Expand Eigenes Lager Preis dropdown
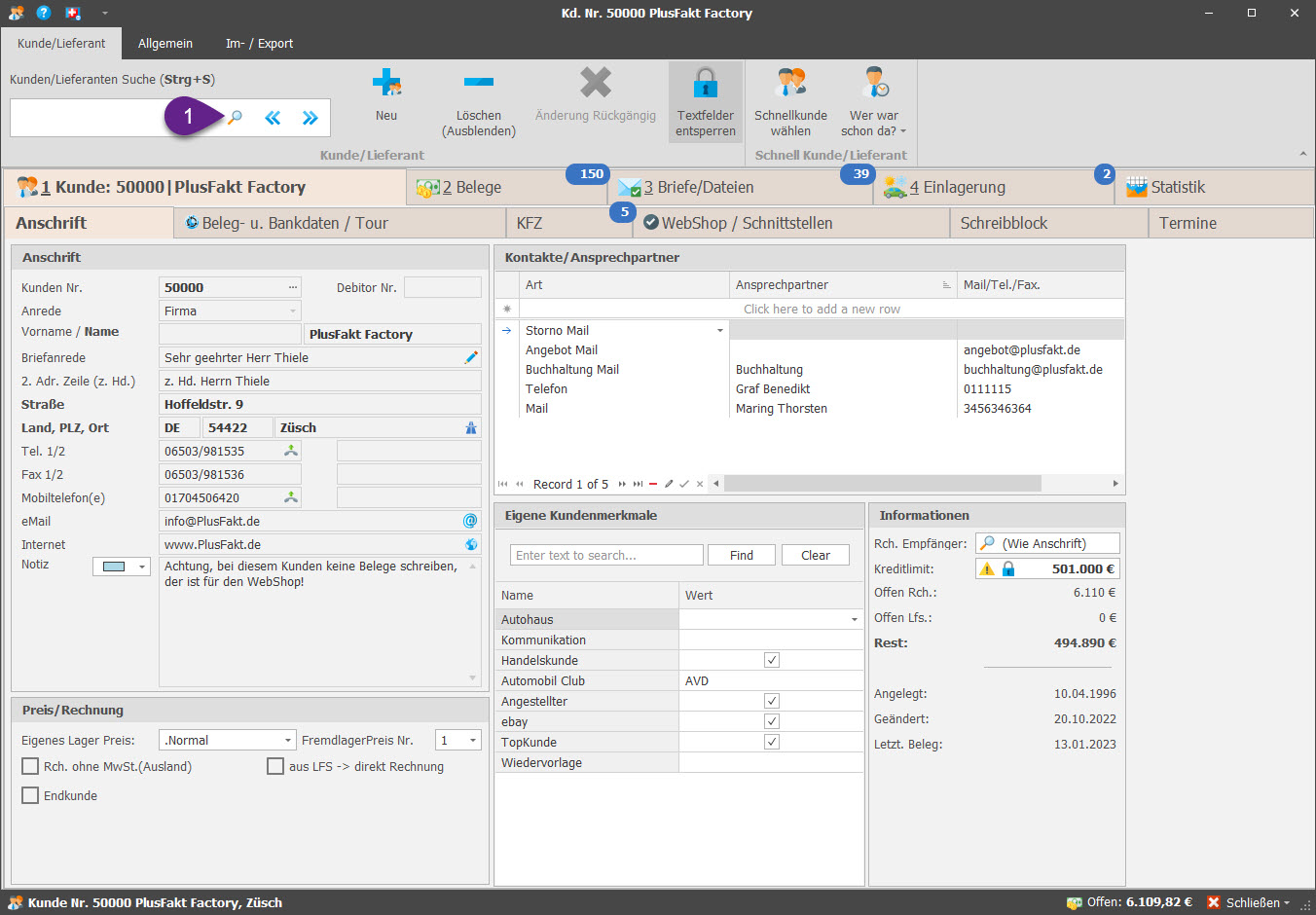The width and height of the screenshot is (1316, 915). [x=288, y=741]
